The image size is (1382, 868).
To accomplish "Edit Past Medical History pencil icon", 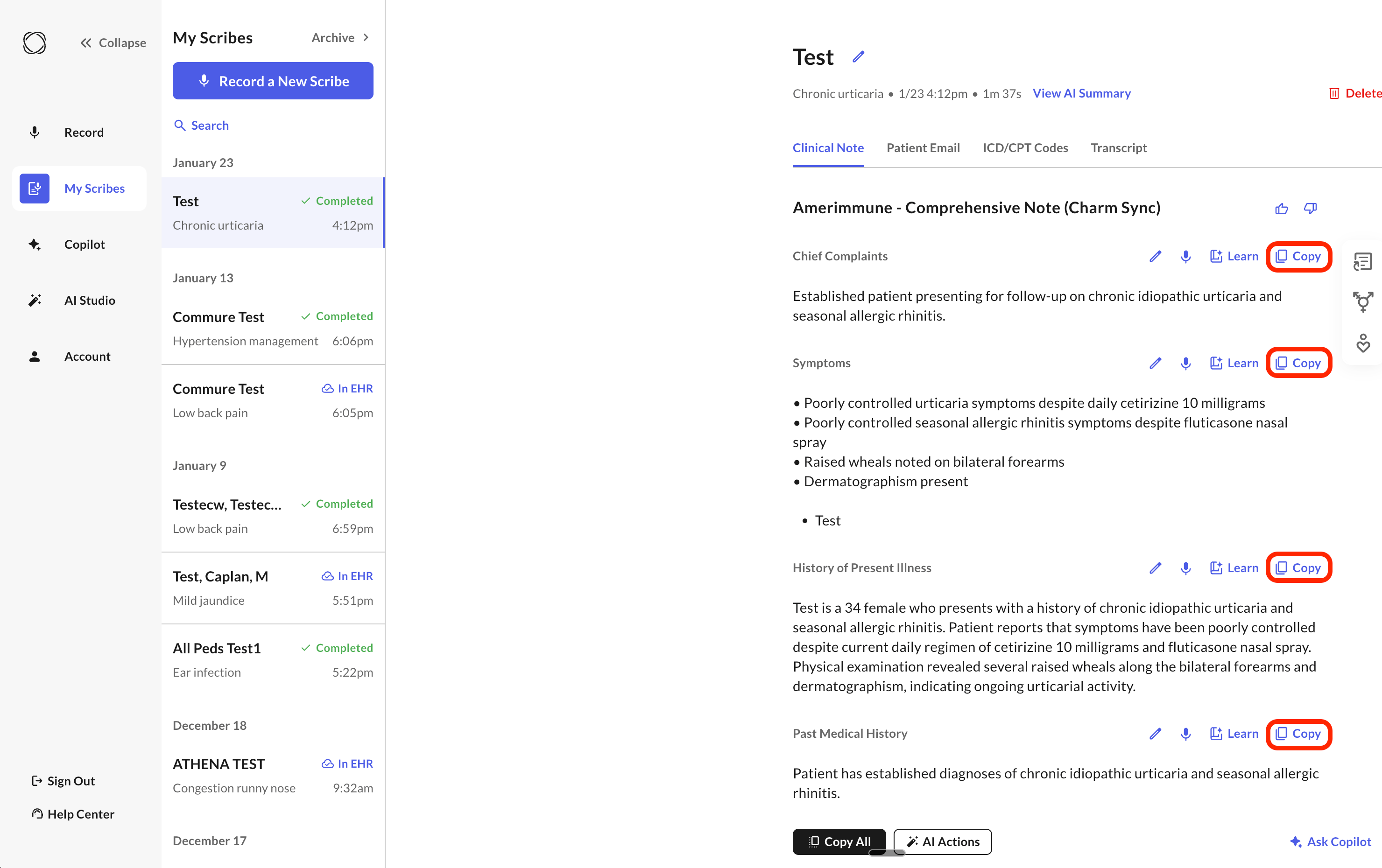I will click(x=1155, y=734).
